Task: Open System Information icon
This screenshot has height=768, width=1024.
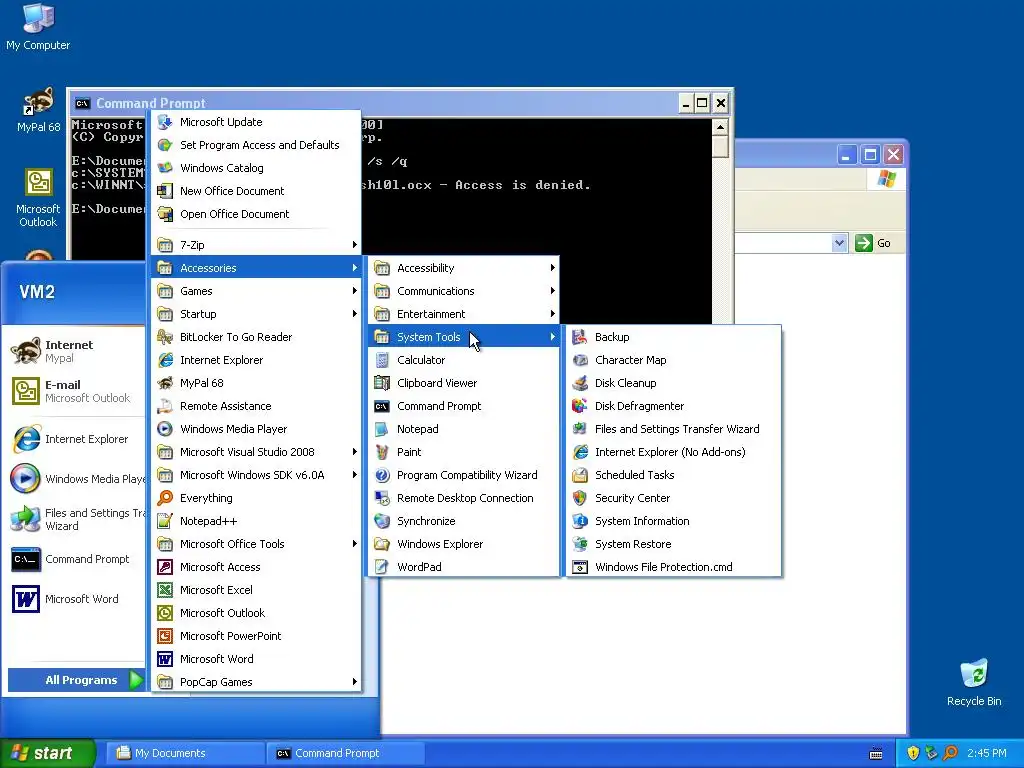Action: tap(580, 520)
